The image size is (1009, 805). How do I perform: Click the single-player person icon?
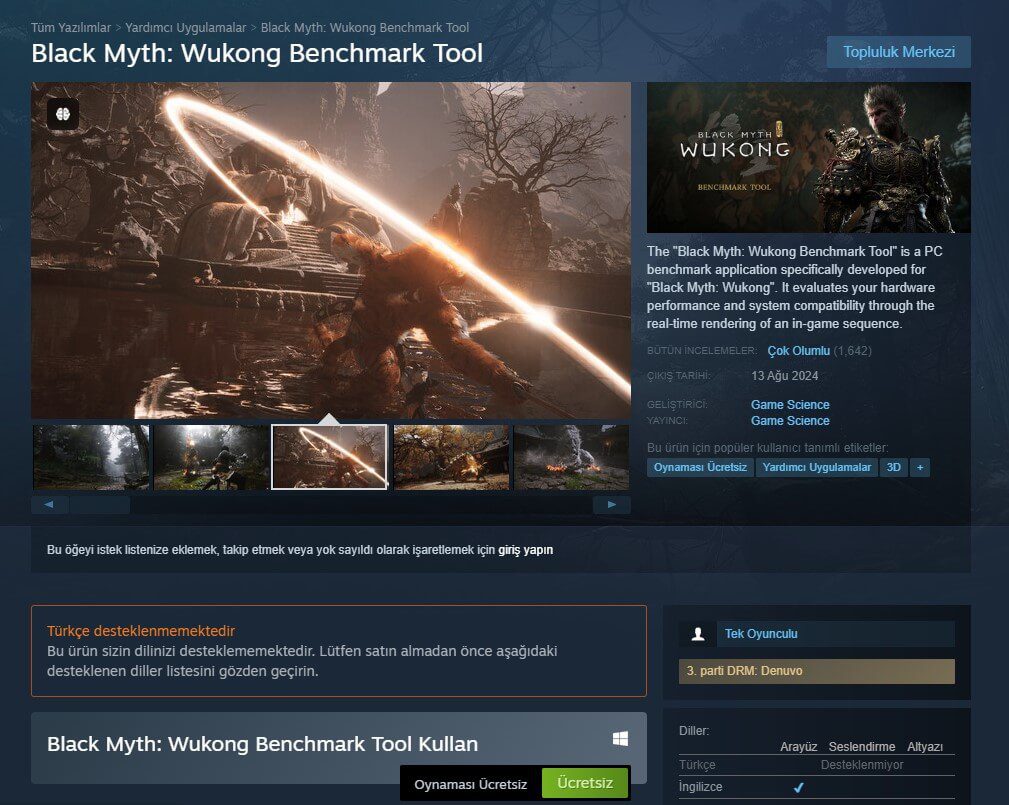pos(698,634)
